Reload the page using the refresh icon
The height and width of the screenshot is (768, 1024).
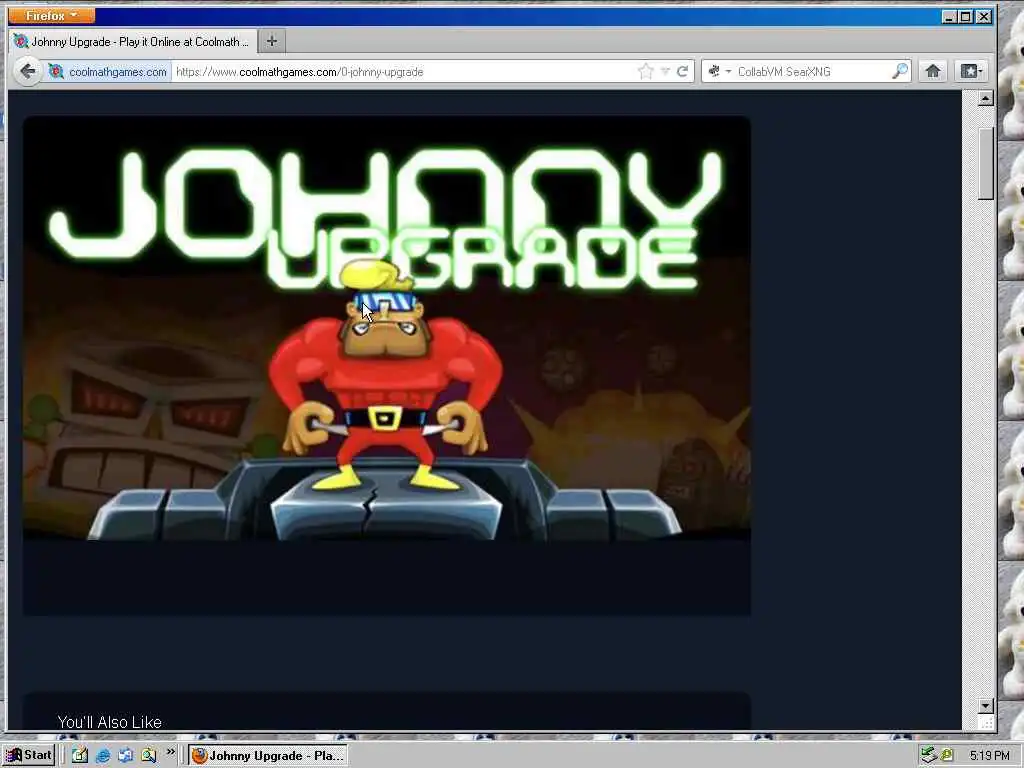682,71
